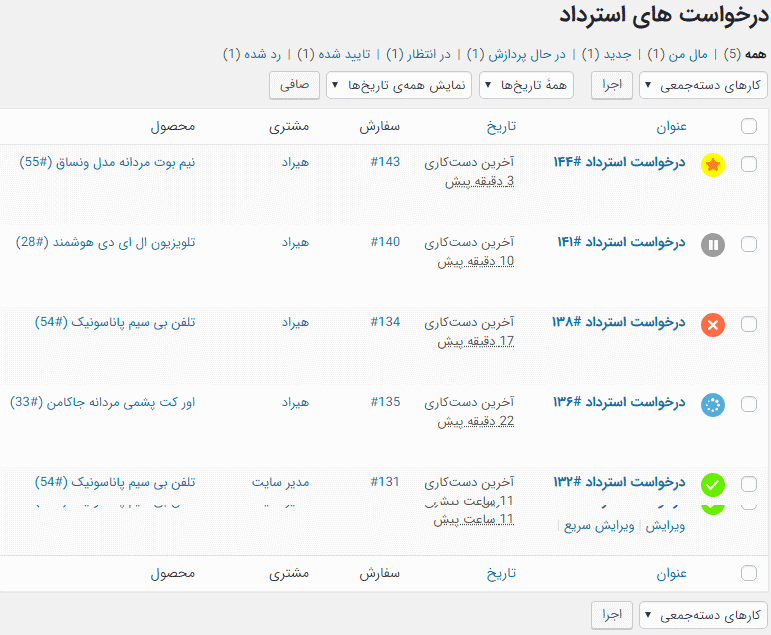Click the yellow star status icon for refund #144

pos(712,165)
